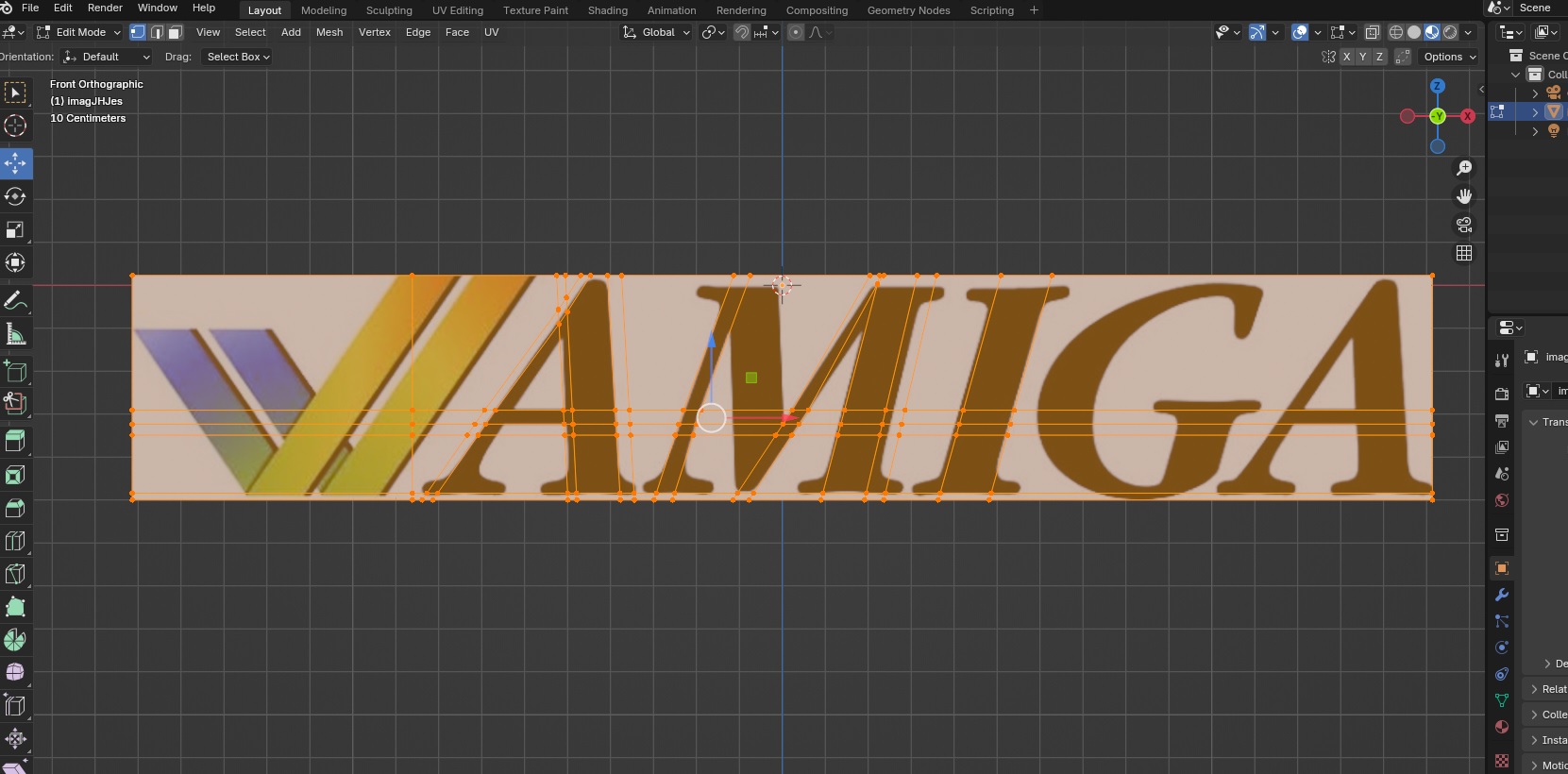This screenshot has width=1568, height=774.
Task: Enable face select mode
Action: [176, 32]
